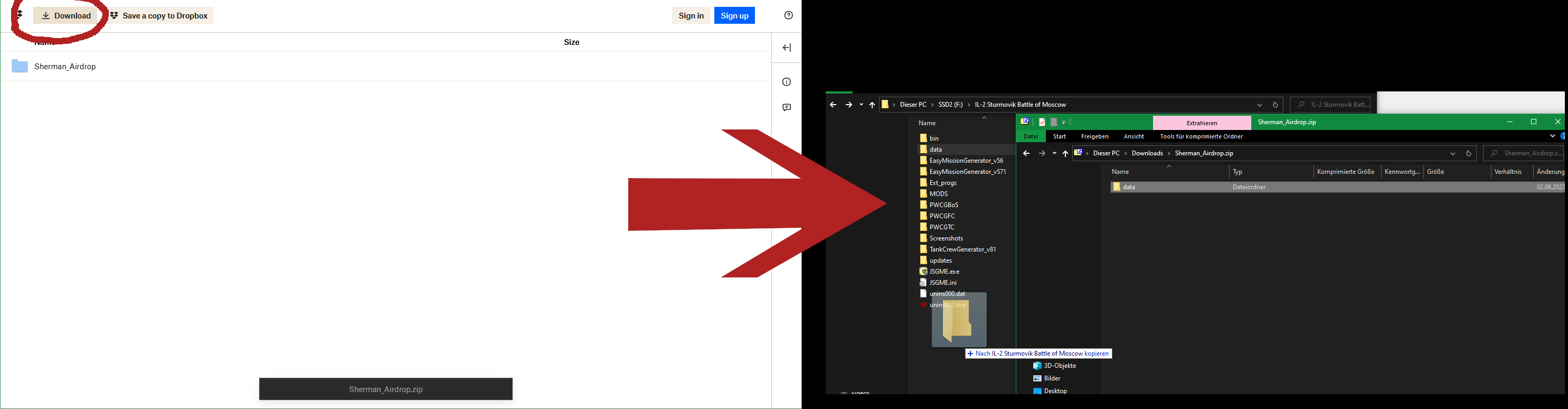1568x409 pixels.
Task: Go forward in the IL-2 Sturmovik Explorer window
Action: pos(848,105)
